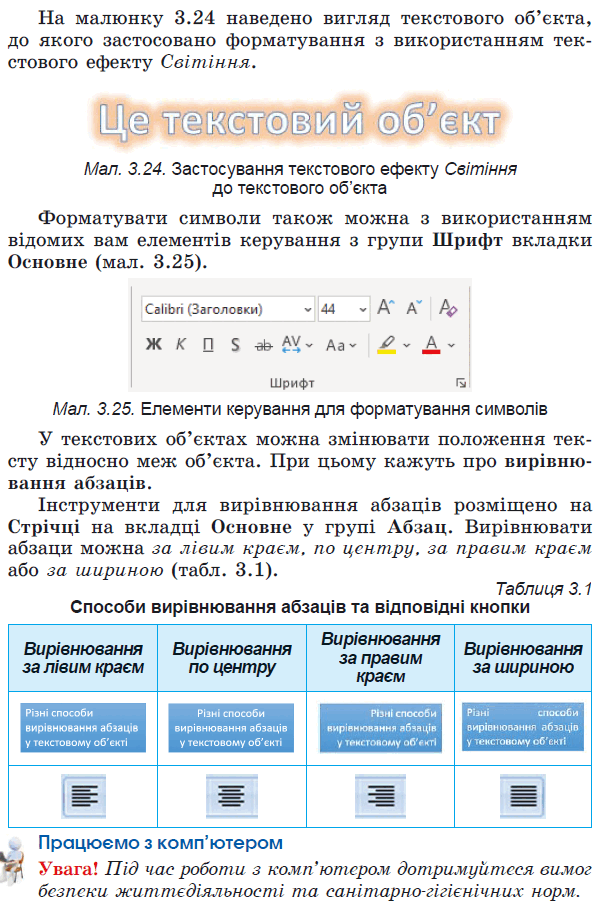Select the left-aligned sample text box

click(x=83, y=728)
